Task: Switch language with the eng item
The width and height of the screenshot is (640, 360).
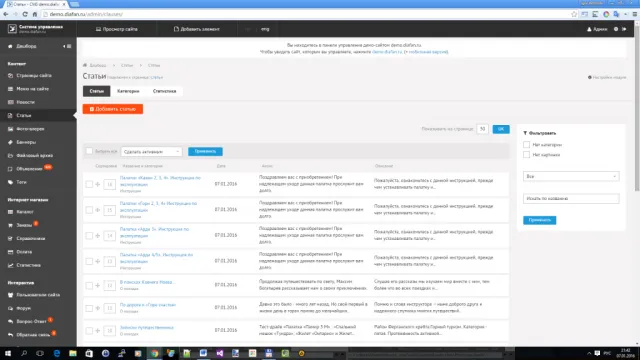Action: 265,29
